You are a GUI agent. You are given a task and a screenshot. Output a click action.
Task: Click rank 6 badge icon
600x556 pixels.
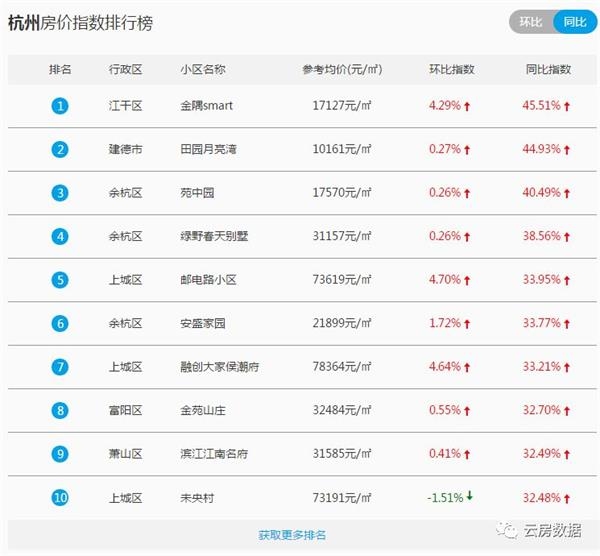pos(60,323)
